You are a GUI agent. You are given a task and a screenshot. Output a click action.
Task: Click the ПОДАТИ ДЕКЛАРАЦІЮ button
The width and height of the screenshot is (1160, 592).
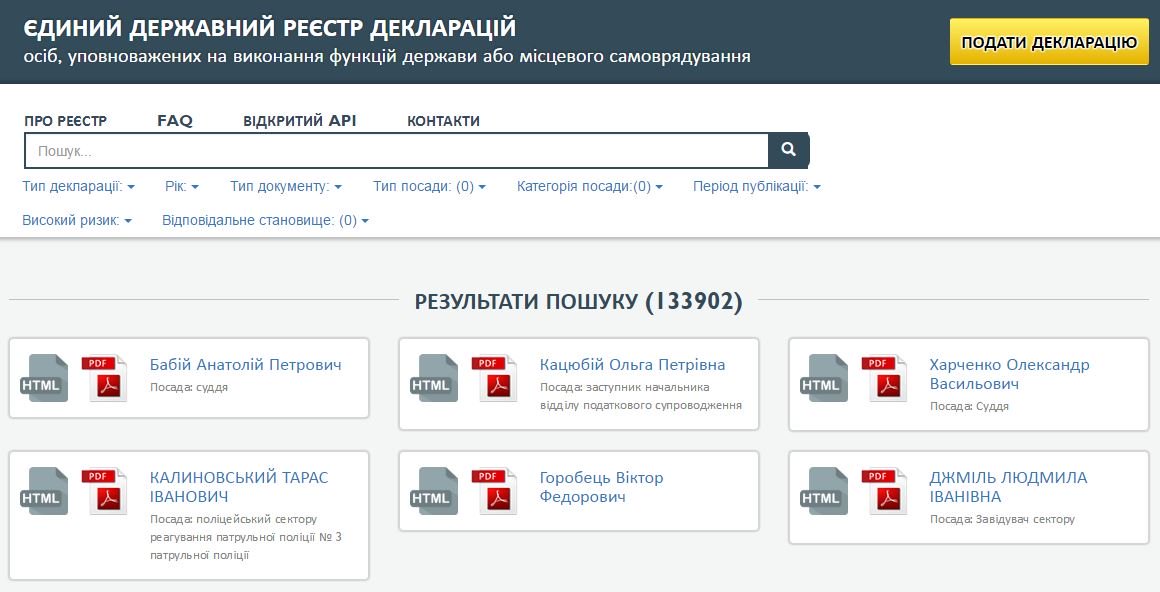[x=1049, y=41]
